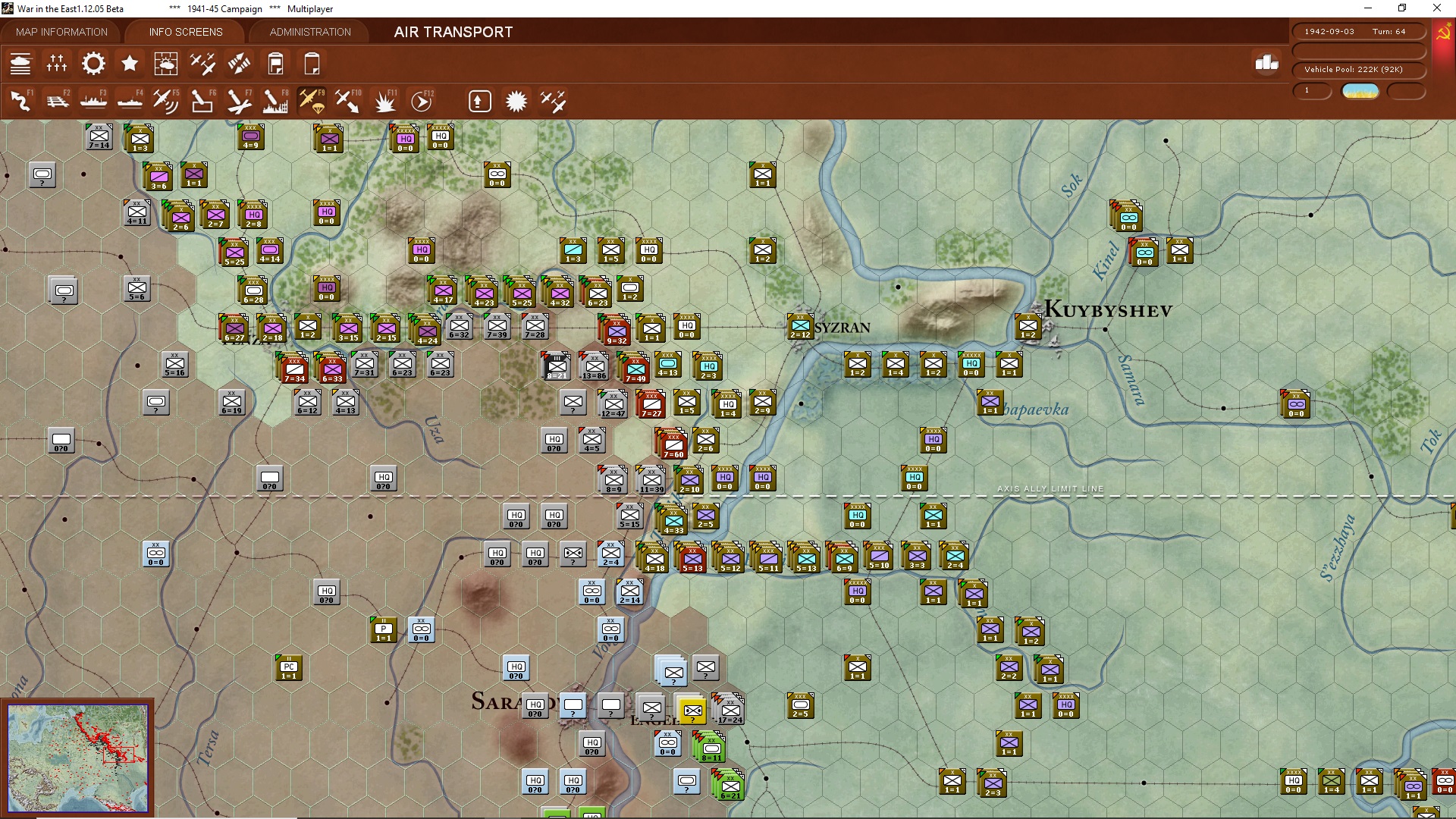Click the auto air mission planes icon

(553, 101)
